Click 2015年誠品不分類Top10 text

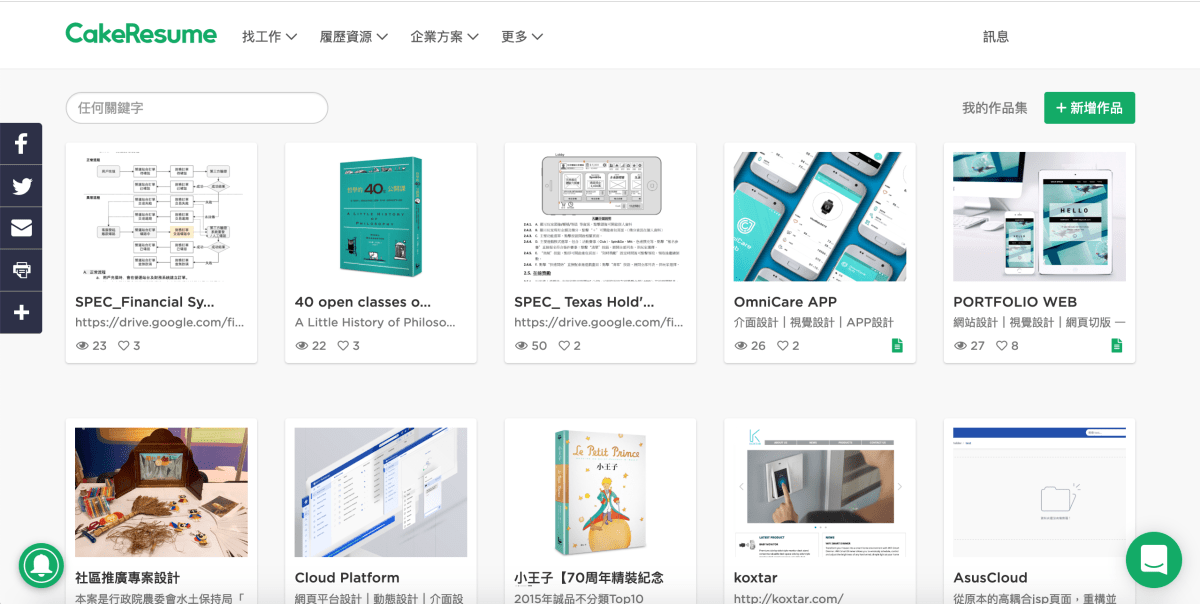coord(580,598)
